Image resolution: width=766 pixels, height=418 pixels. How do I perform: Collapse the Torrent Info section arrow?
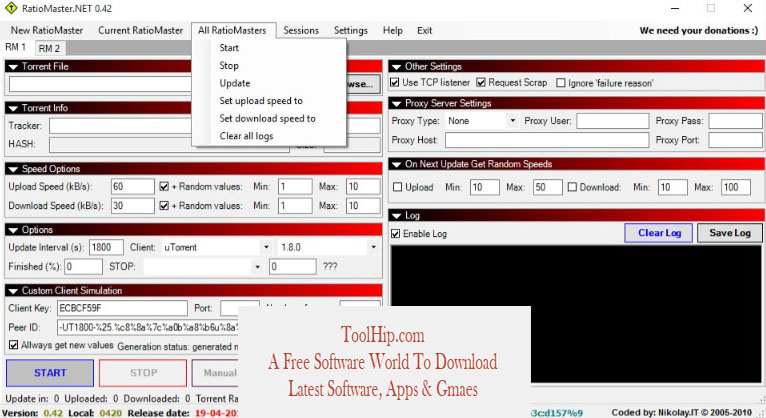13,108
